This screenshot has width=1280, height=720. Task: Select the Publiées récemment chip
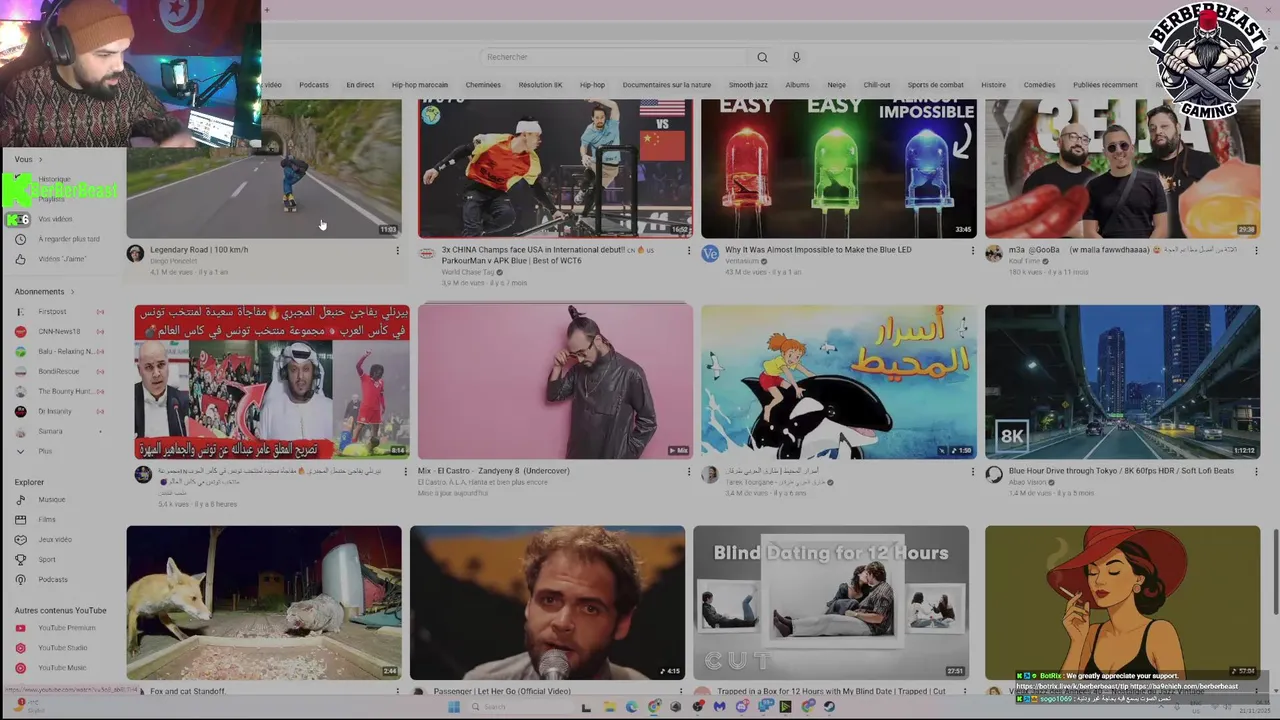[x=1105, y=85]
